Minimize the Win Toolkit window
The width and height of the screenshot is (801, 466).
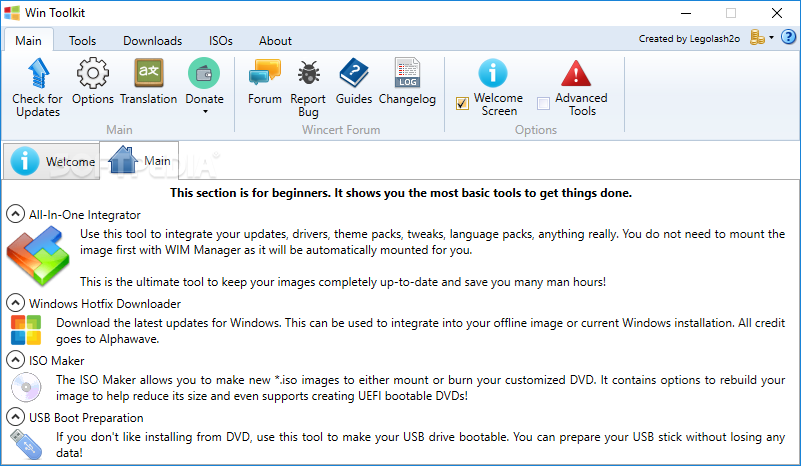(x=686, y=13)
